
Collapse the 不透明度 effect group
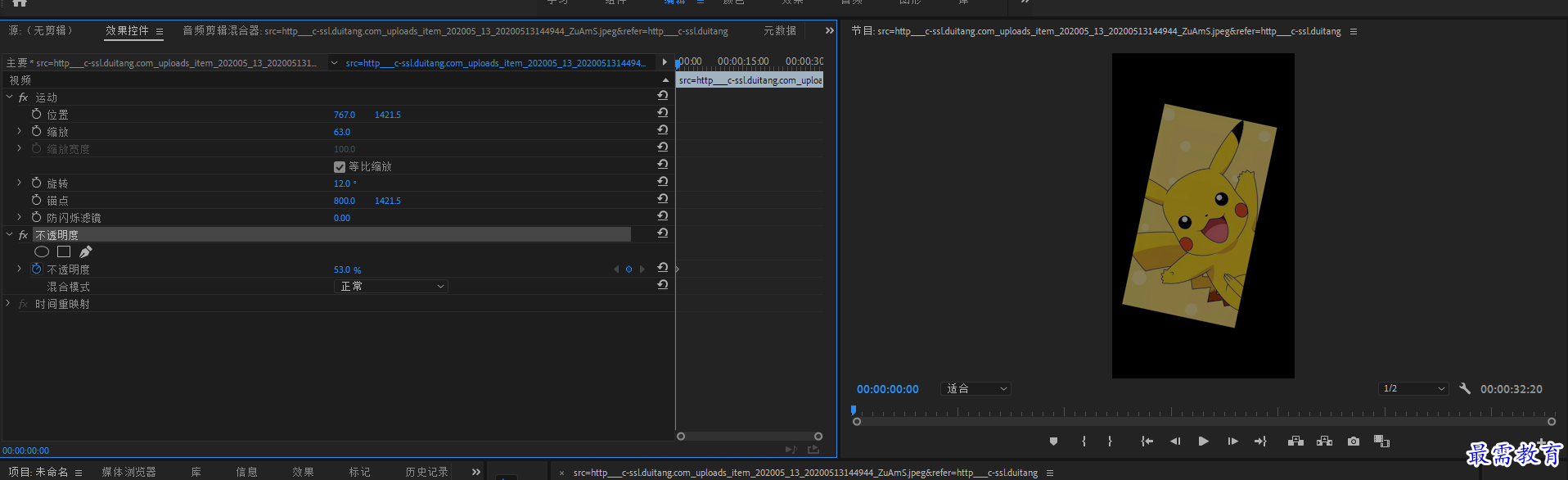[9, 234]
